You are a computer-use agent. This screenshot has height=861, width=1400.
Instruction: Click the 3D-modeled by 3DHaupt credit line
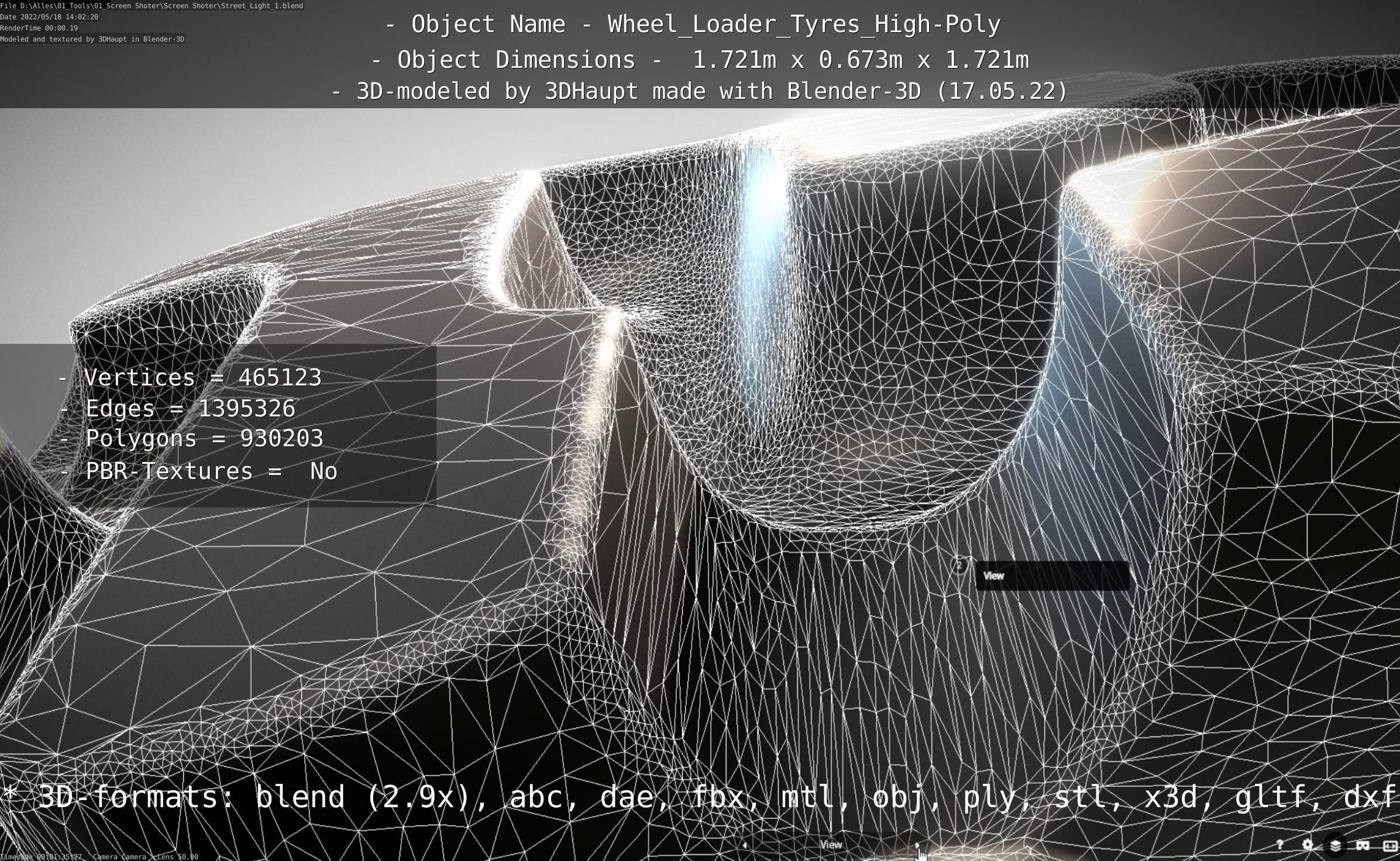(x=700, y=91)
